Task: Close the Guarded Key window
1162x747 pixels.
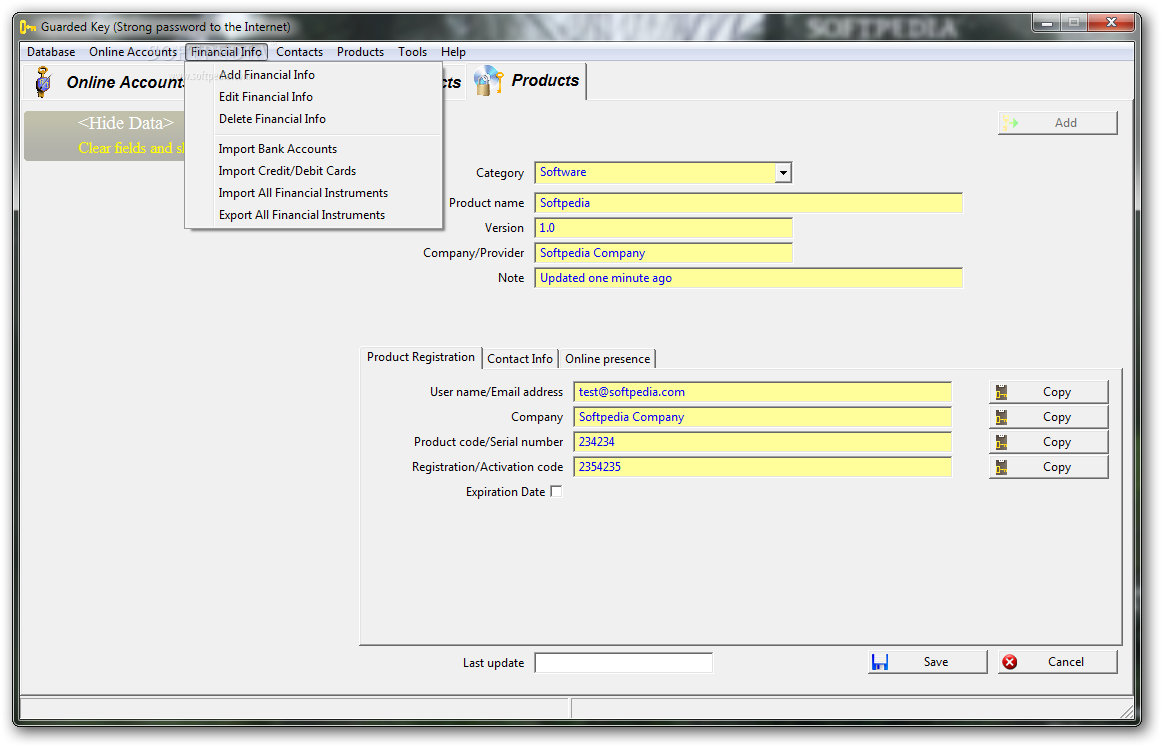Action: (x=1111, y=24)
